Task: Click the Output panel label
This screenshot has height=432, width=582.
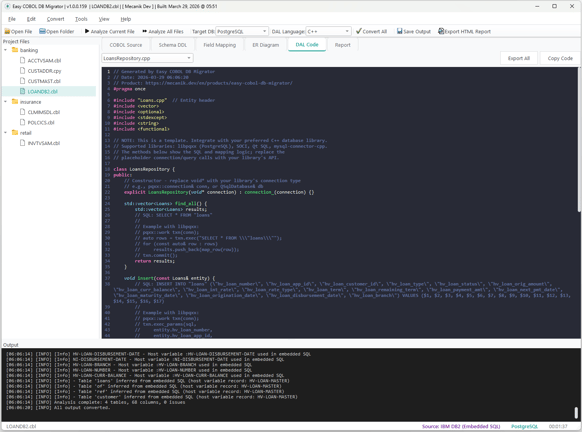Action: click(x=10, y=345)
